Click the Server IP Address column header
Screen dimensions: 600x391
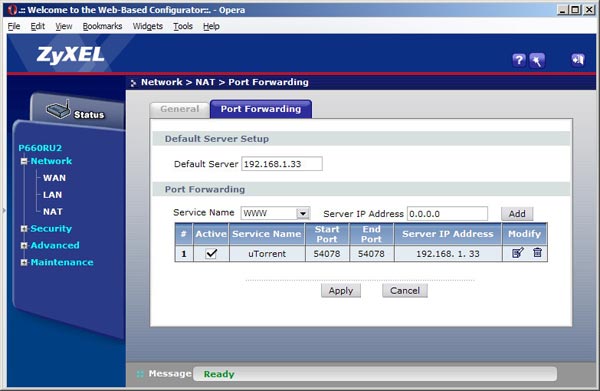pyautogui.click(x=448, y=234)
